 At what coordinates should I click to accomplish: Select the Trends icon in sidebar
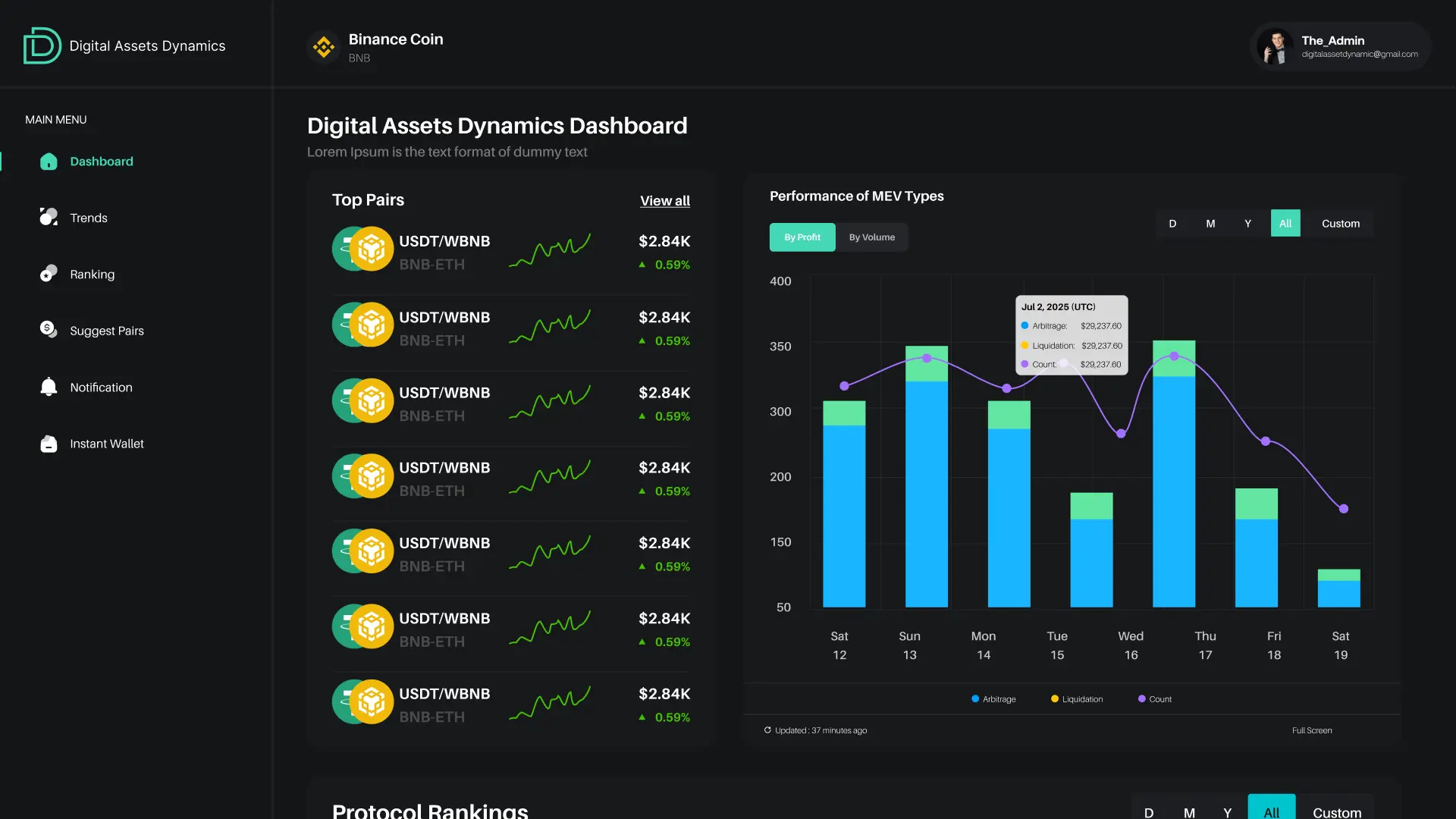pos(49,218)
